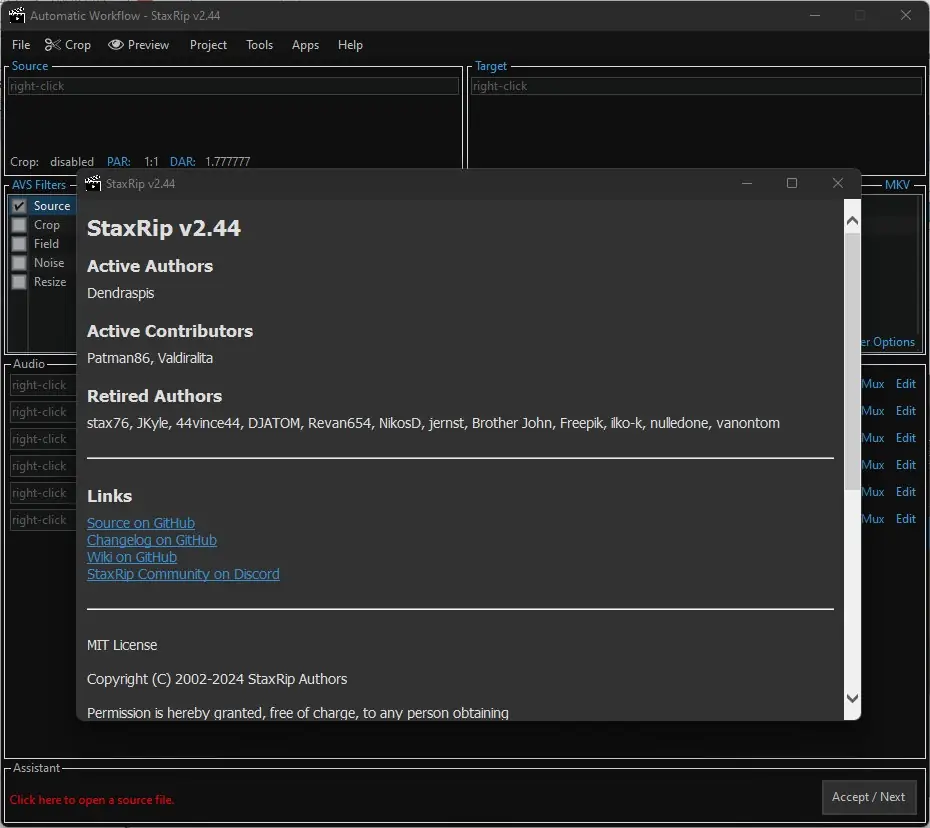This screenshot has width=930, height=828.
Task: Enable the Crop filter checkbox
Action: coord(19,225)
